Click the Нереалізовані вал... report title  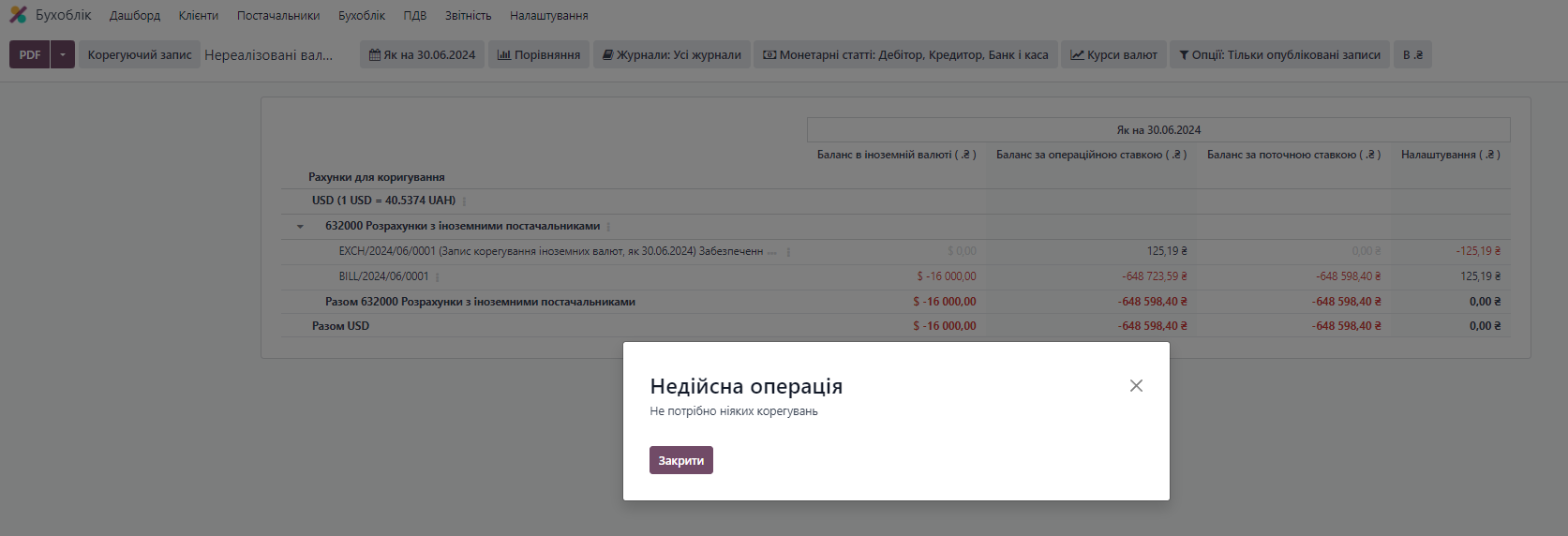tap(269, 54)
